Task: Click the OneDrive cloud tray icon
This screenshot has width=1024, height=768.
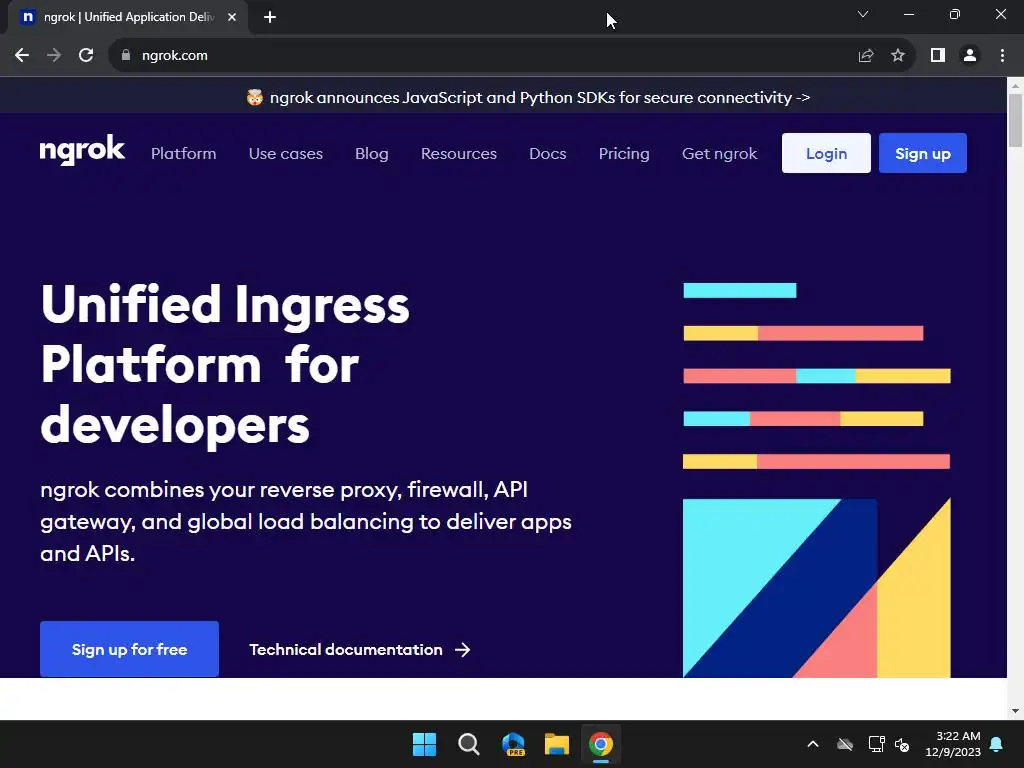Action: (x=845, y=744)
